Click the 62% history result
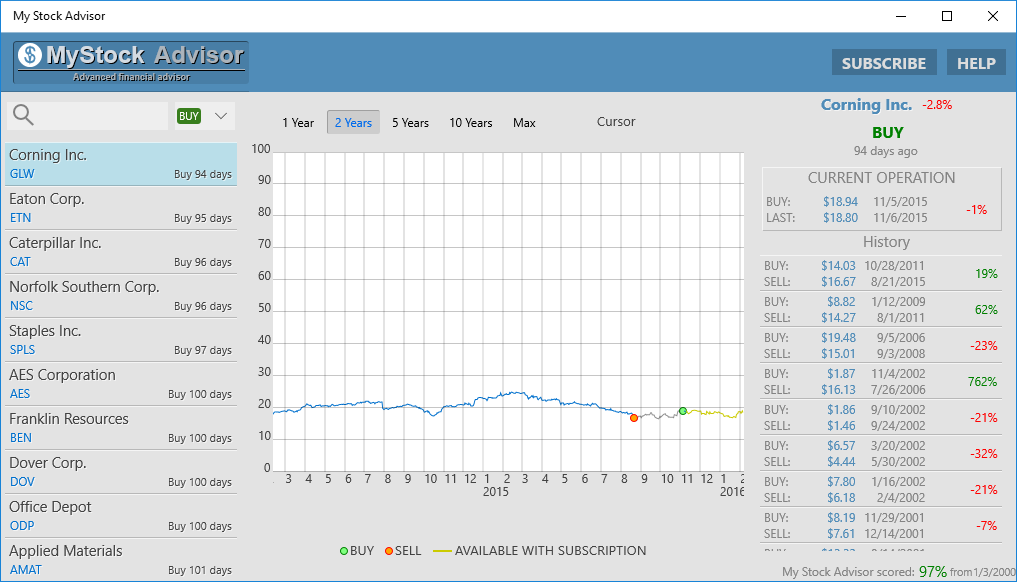The height and width of the screenshot is (582, 1017). coord(987,309)
